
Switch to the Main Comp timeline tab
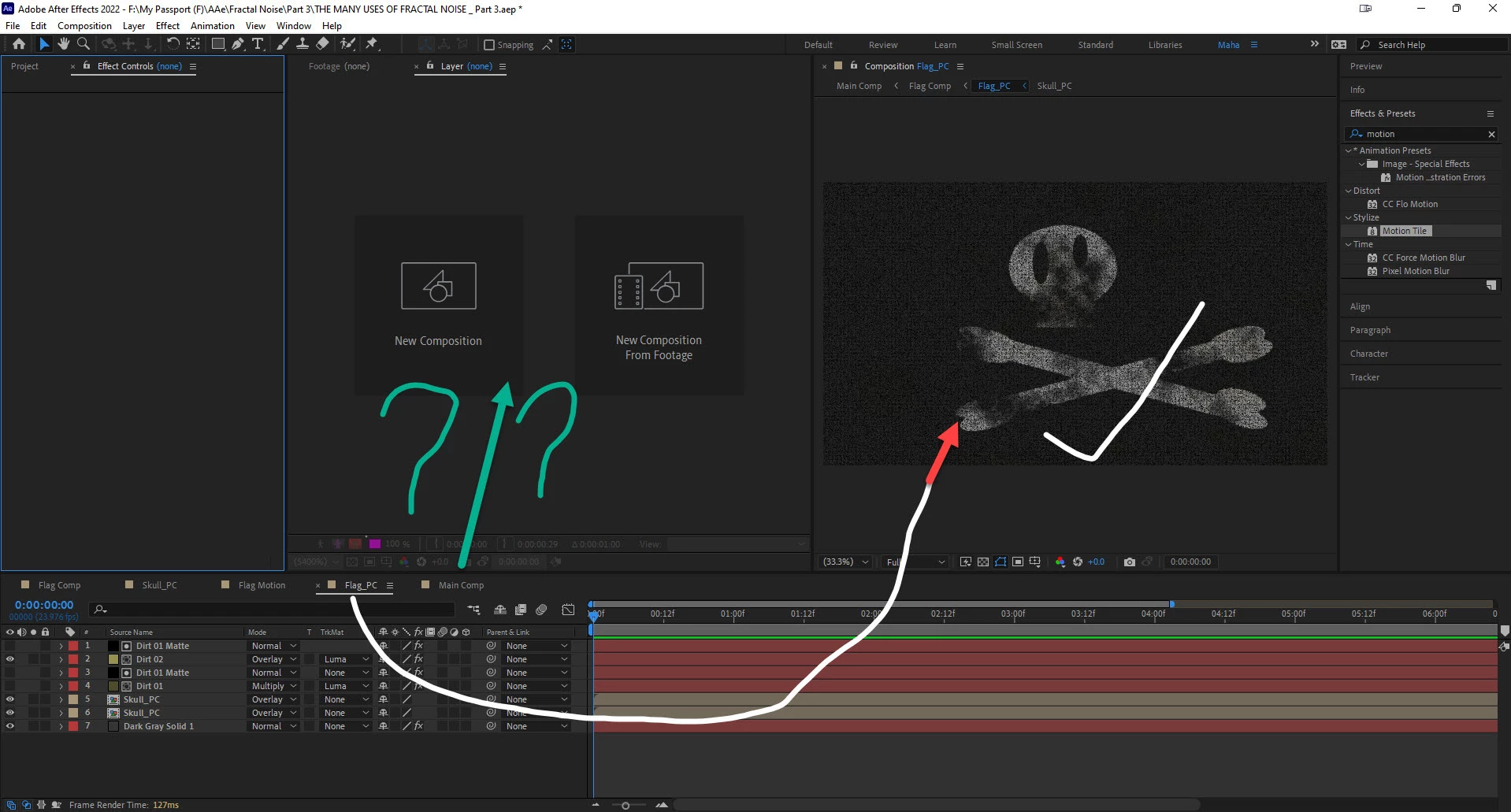461,585
